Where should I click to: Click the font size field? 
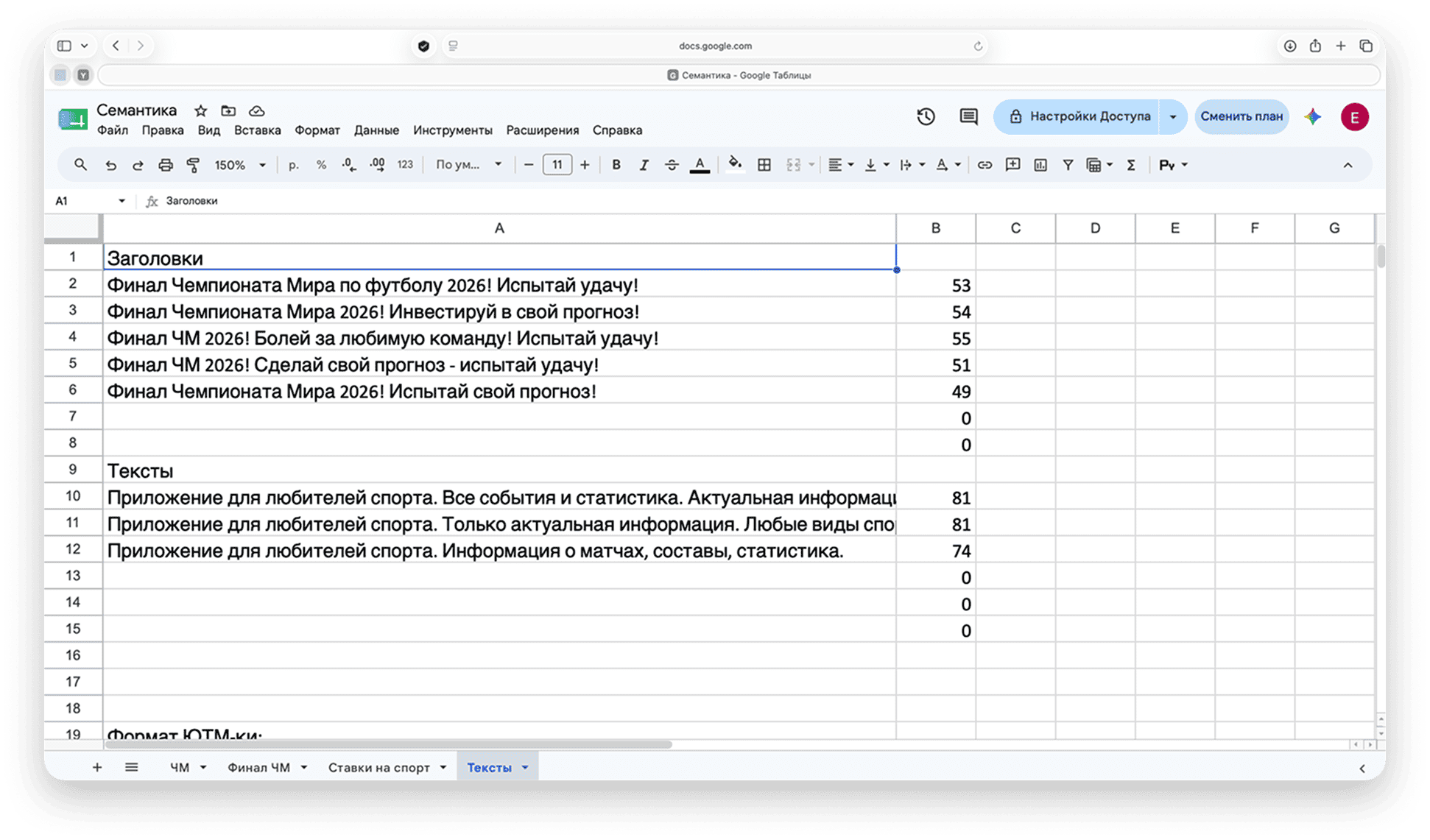click(x=557, y=165)
